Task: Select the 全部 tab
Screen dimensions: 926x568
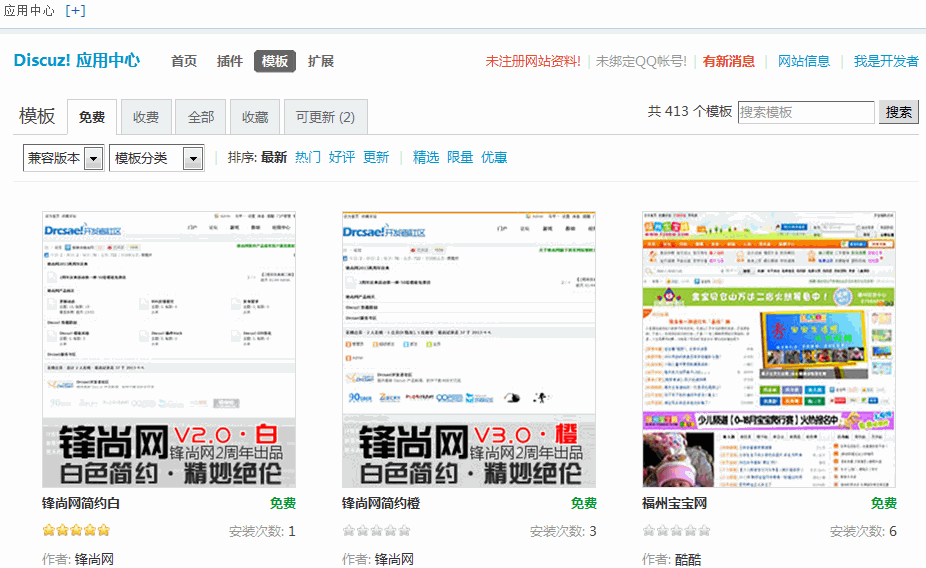Action: pos(201,117)
